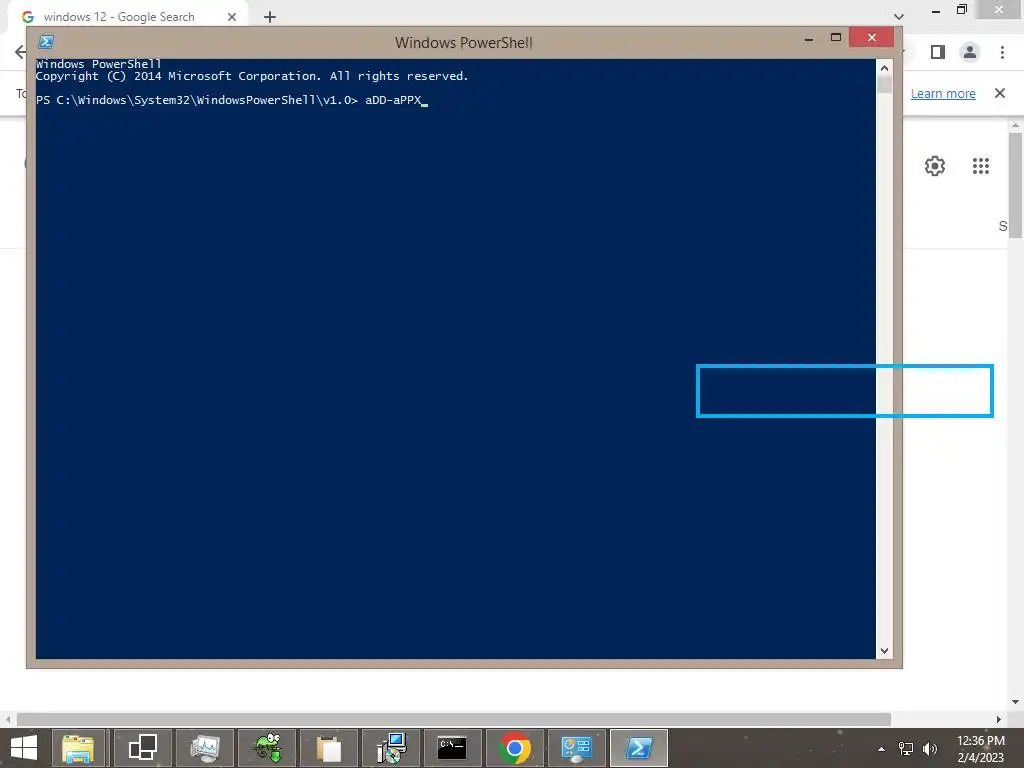The height and width of the screenshot is (768, 1024).
Task: Click the PowerShell scrollbar up arrow
Action: coord(884,68)
